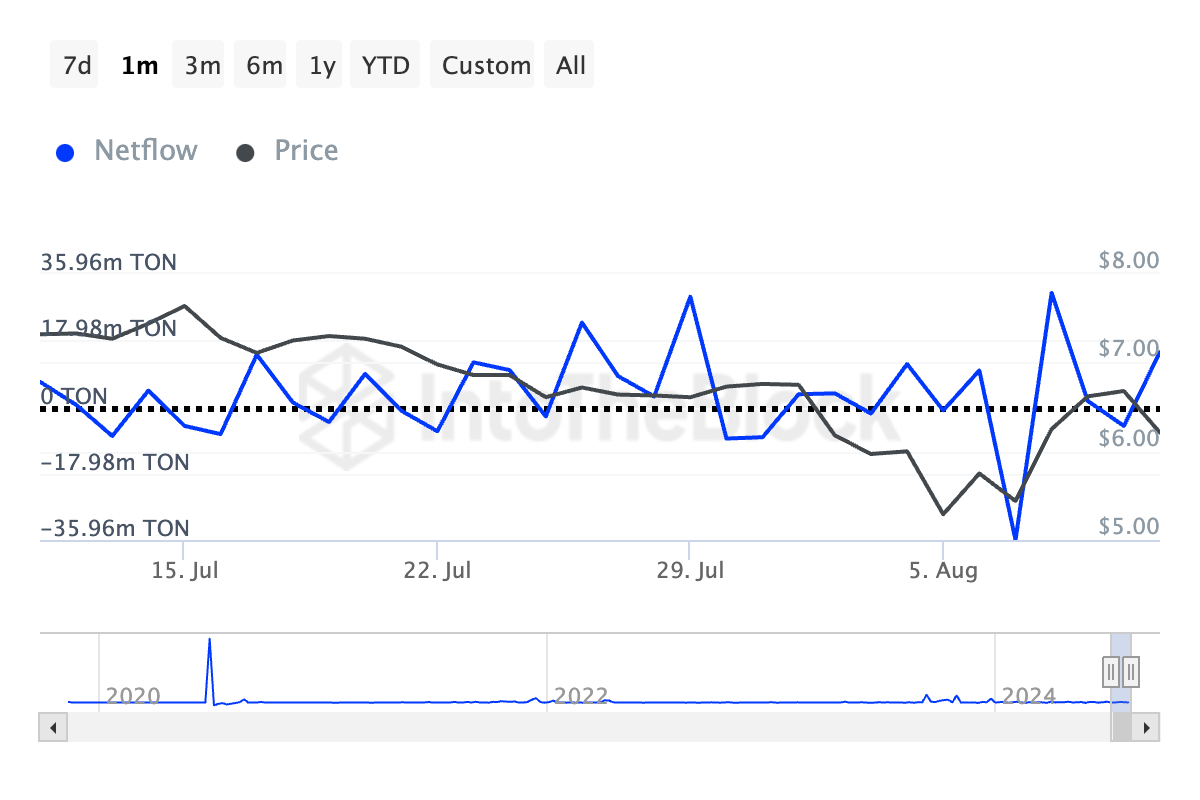Choose the 1y time range
Image resolution: width=1200 pixels, height=800 pixels.
322,66
